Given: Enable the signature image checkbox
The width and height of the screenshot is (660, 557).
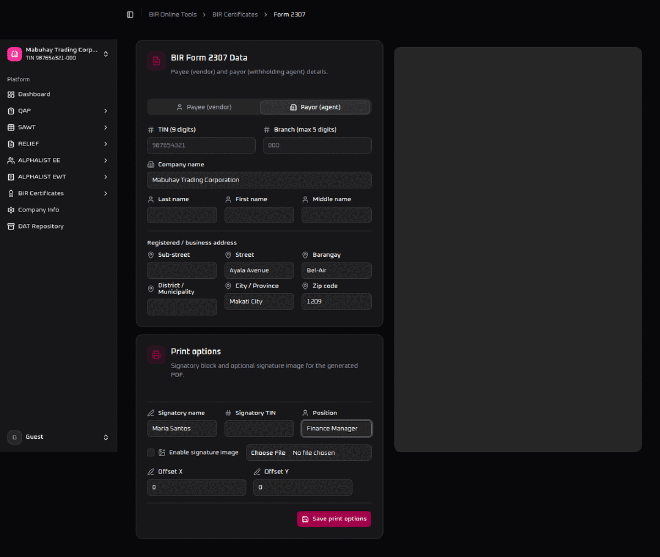Looking at the screenshot, I should point(151,453).
